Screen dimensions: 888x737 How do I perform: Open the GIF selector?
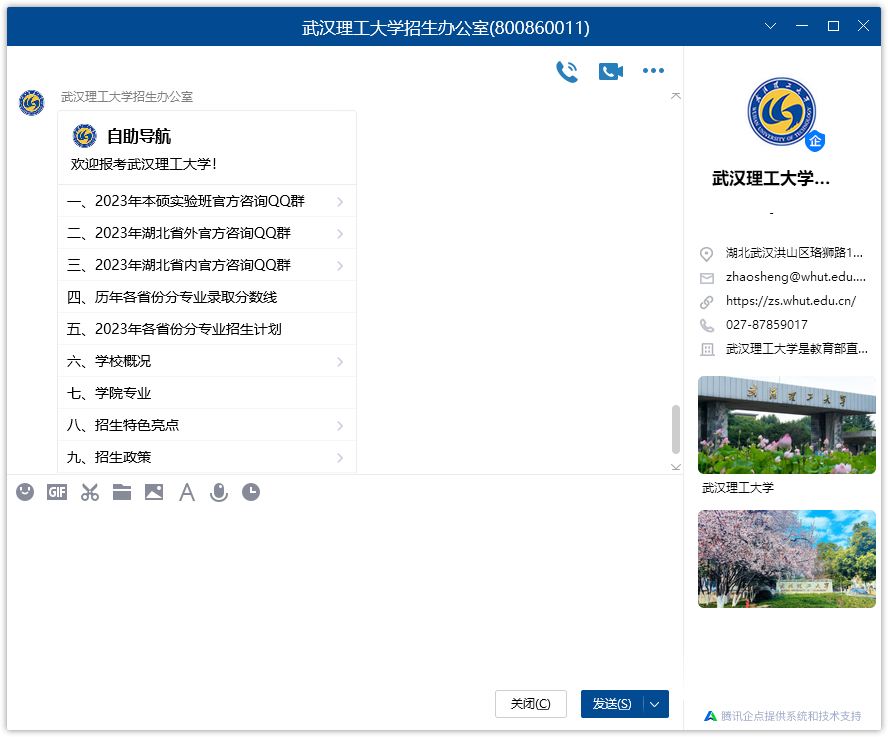(x=57, y=492)
